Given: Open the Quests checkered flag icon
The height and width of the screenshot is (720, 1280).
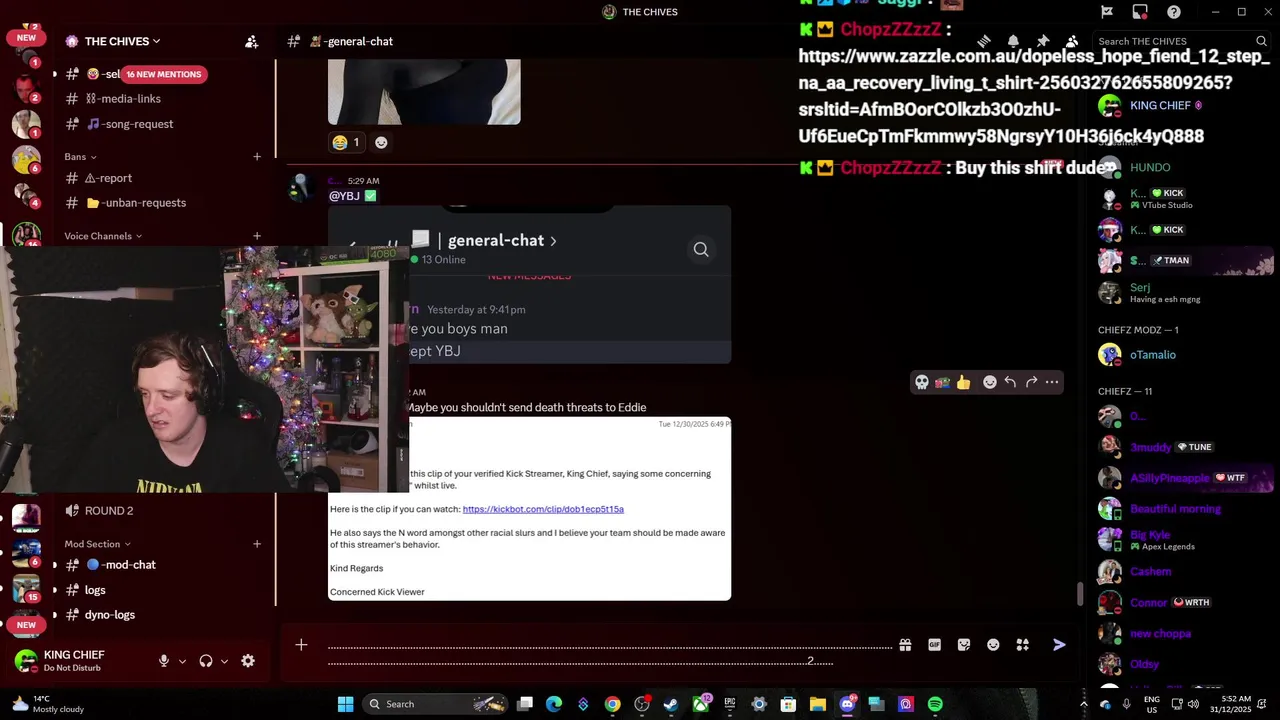Looking at the screenshot, I should tap(1107, 12).
